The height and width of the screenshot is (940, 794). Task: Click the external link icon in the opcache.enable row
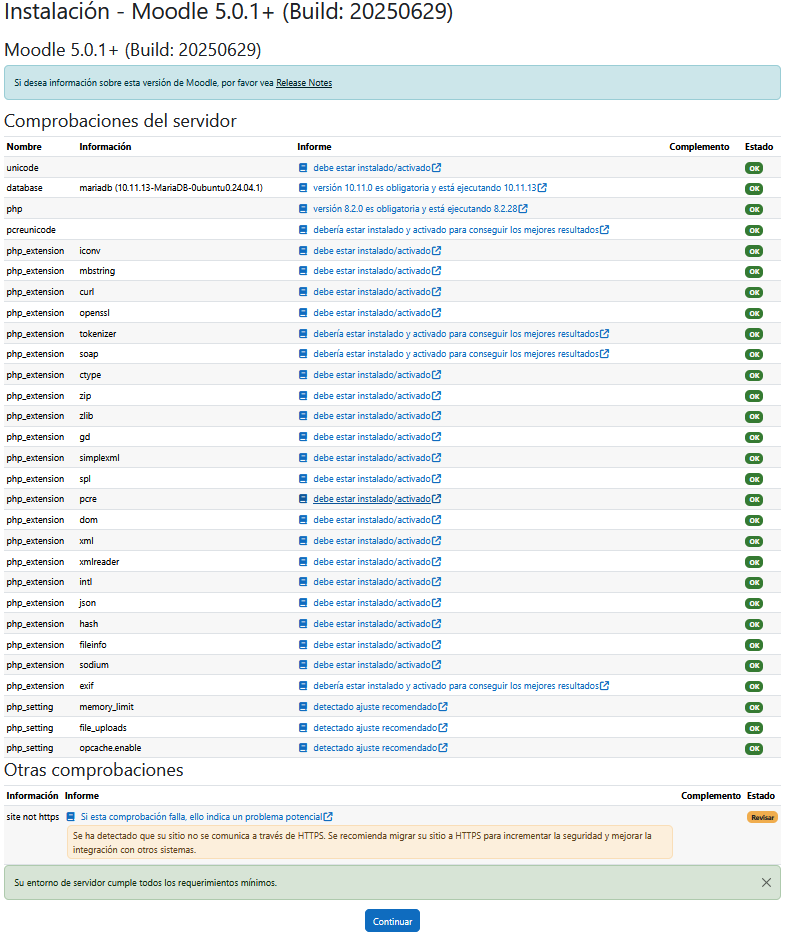tap(443, 748)
